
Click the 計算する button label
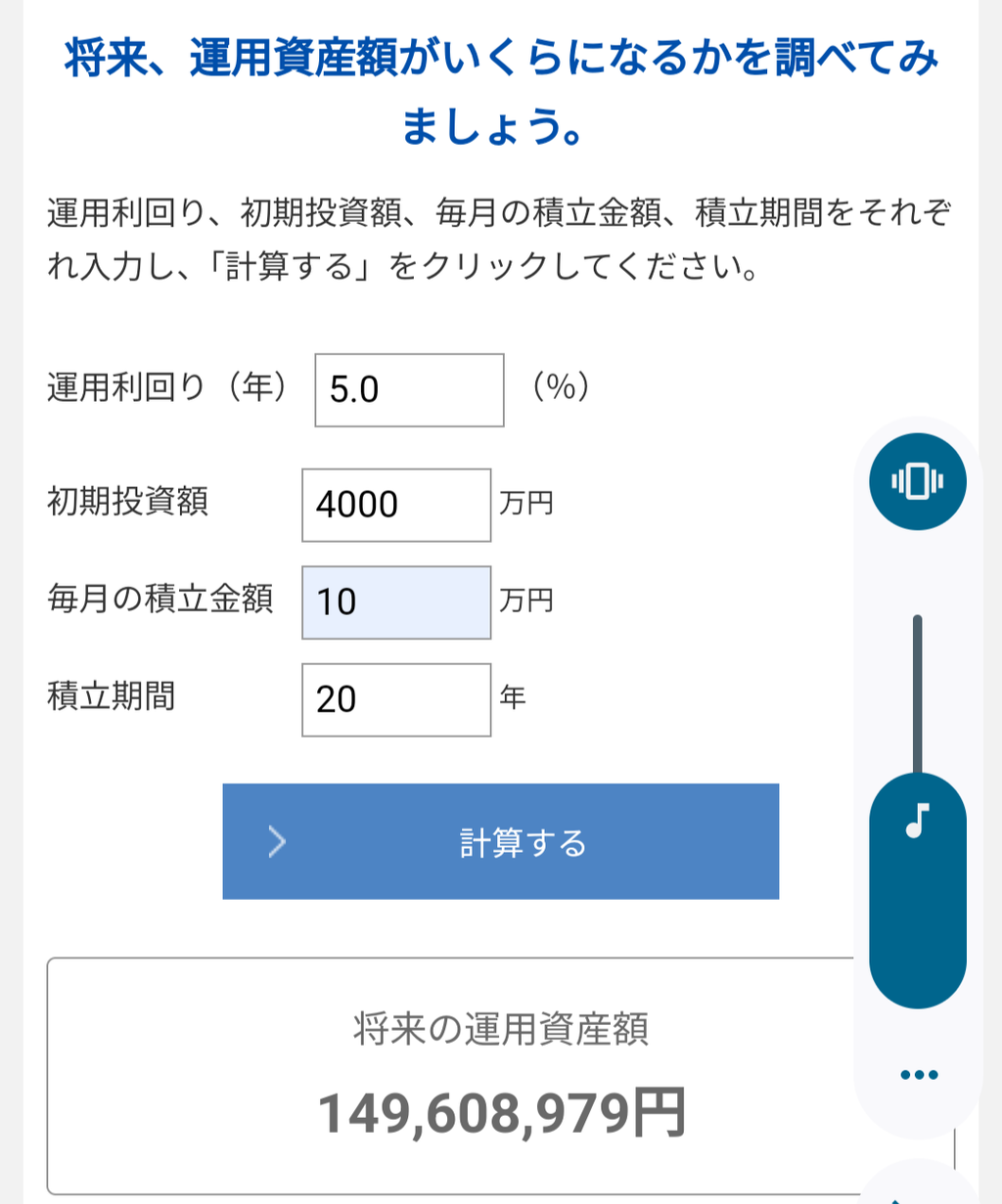click(523, 842)
